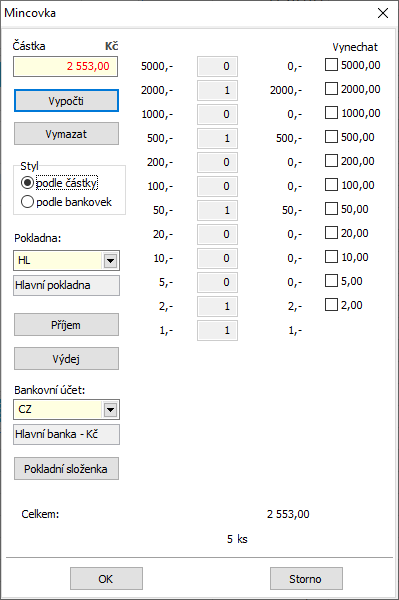Open the Bankovní účet dropdown arrow
Screen dimensions: 399x600
111,410
